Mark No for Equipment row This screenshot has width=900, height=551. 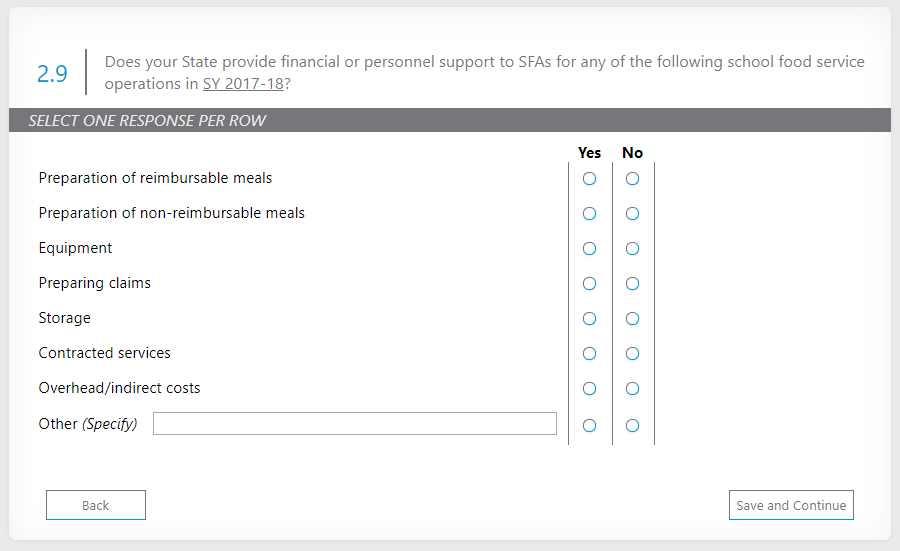tap(632, 249)
